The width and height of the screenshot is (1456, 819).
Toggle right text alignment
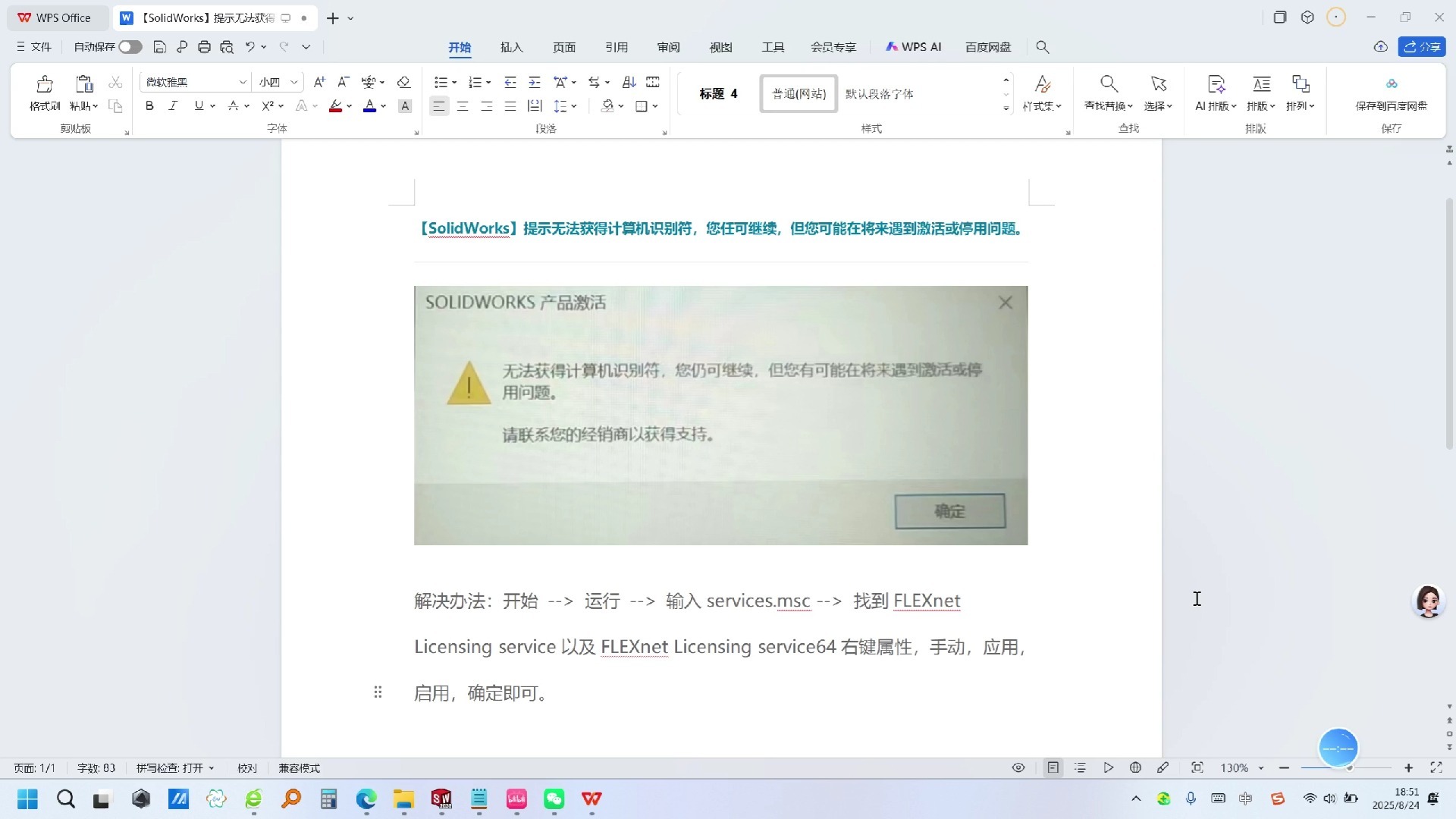click(x=487, y=106)
